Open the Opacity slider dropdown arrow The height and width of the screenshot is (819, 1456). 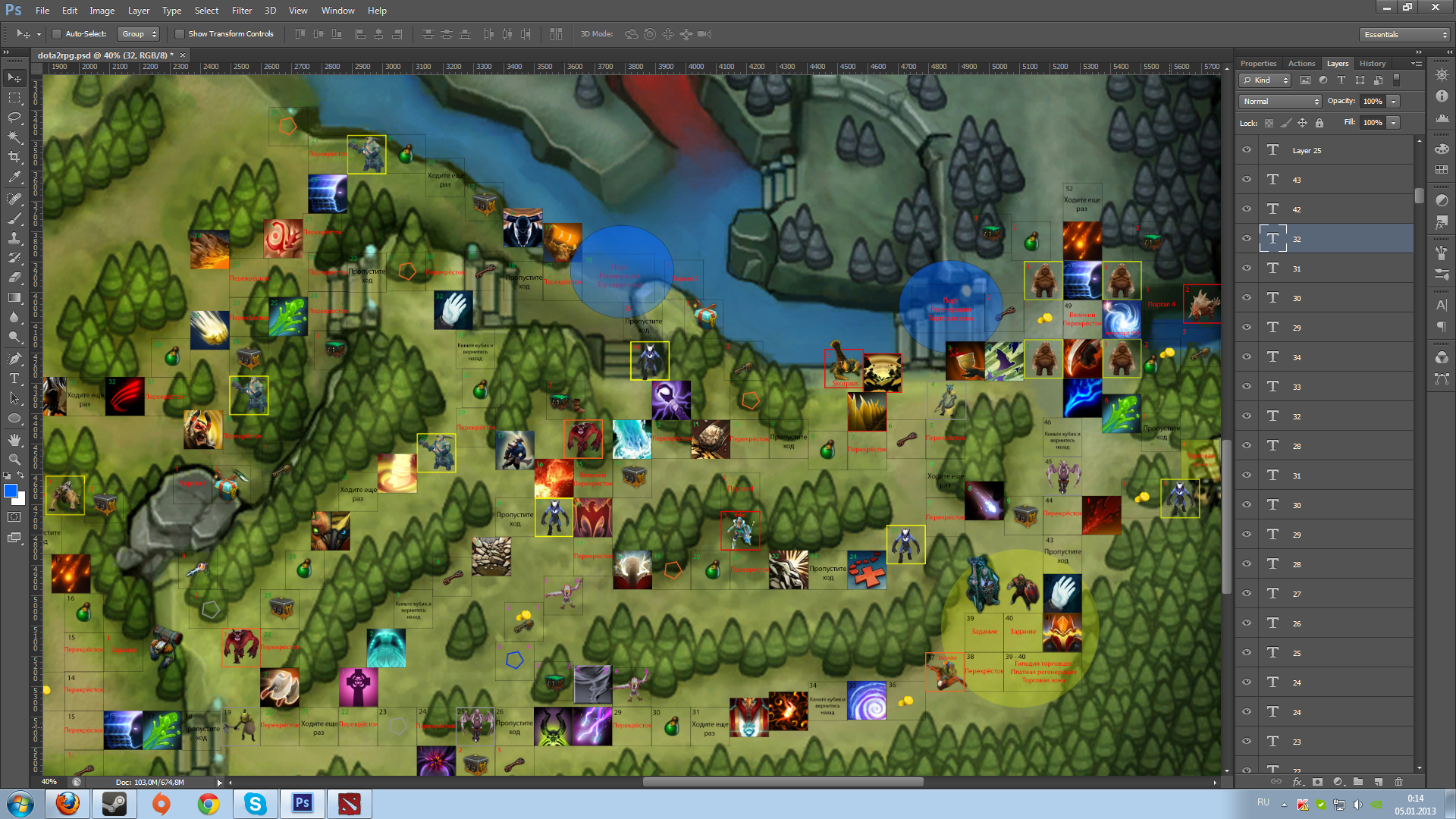(1394, 101)
